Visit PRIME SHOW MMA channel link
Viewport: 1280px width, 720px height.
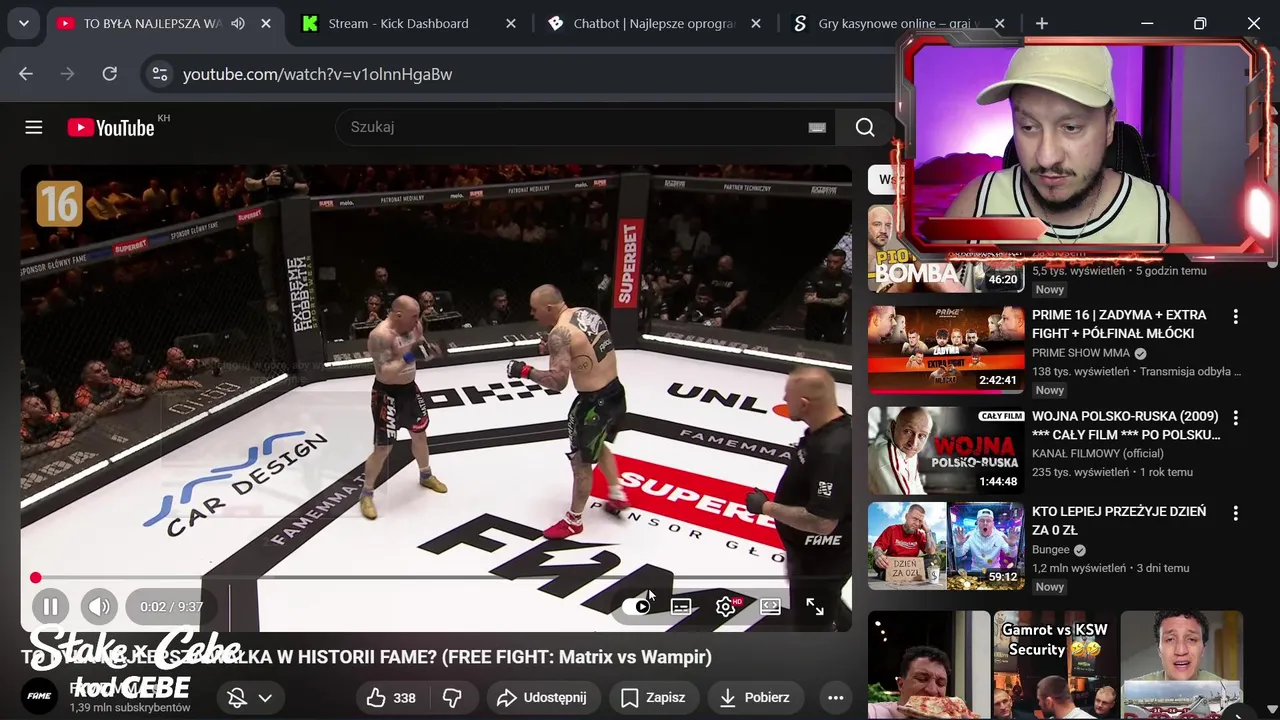pos(1081,353)
